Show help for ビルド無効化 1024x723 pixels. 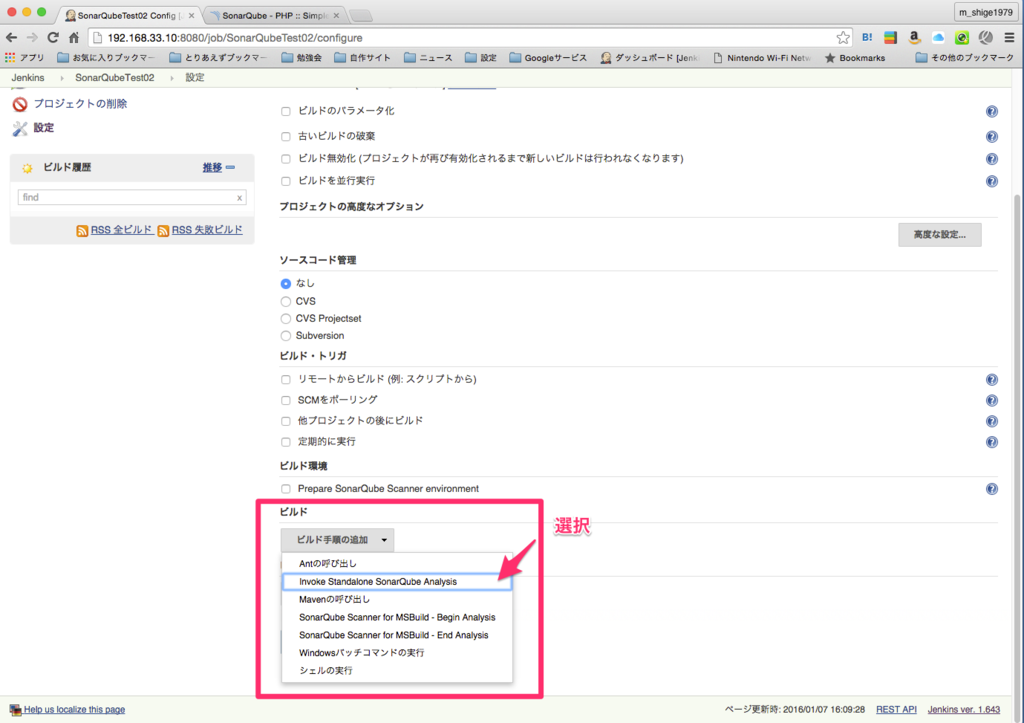[x=991, y=159]
